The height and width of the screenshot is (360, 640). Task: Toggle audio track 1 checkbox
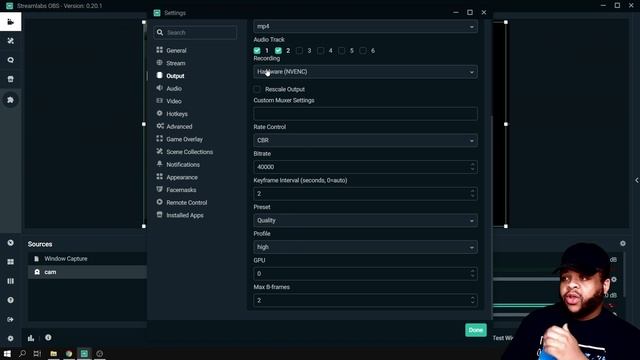257,51
